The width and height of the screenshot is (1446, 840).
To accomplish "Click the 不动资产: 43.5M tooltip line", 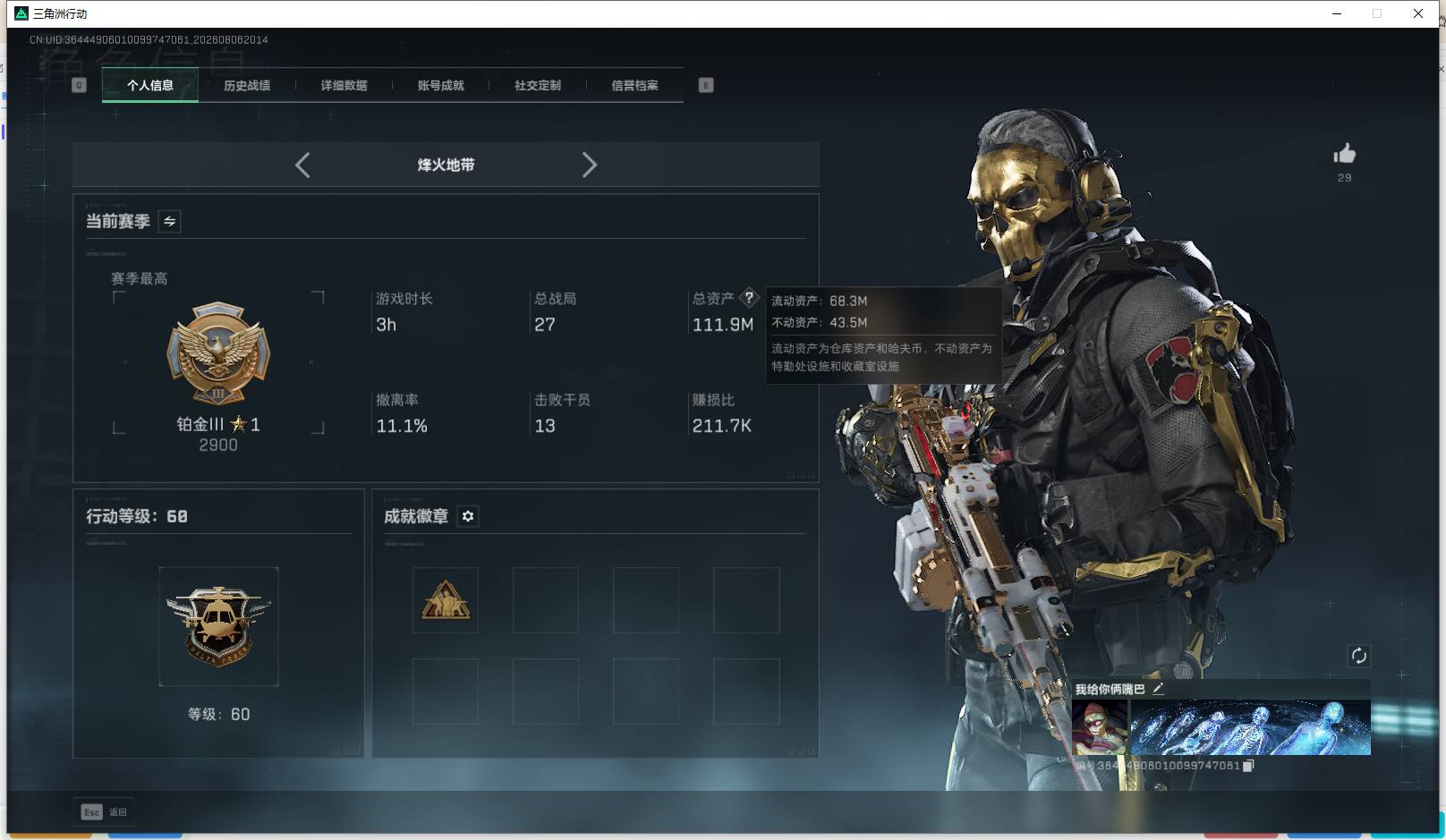I will coord(820,322).
